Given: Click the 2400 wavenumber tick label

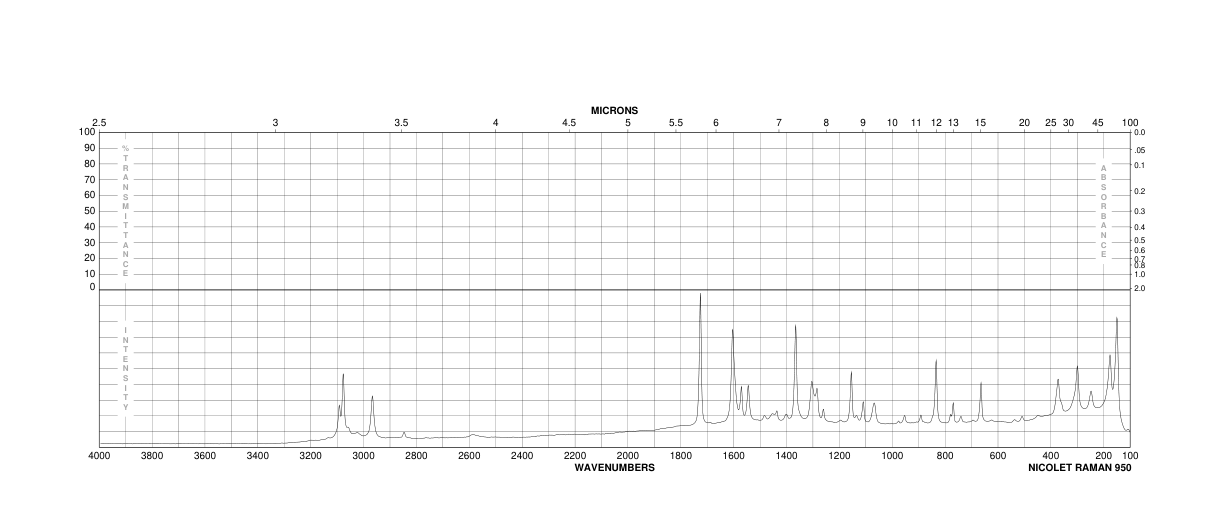Looking at the screenshot, I should click(522, 456).
